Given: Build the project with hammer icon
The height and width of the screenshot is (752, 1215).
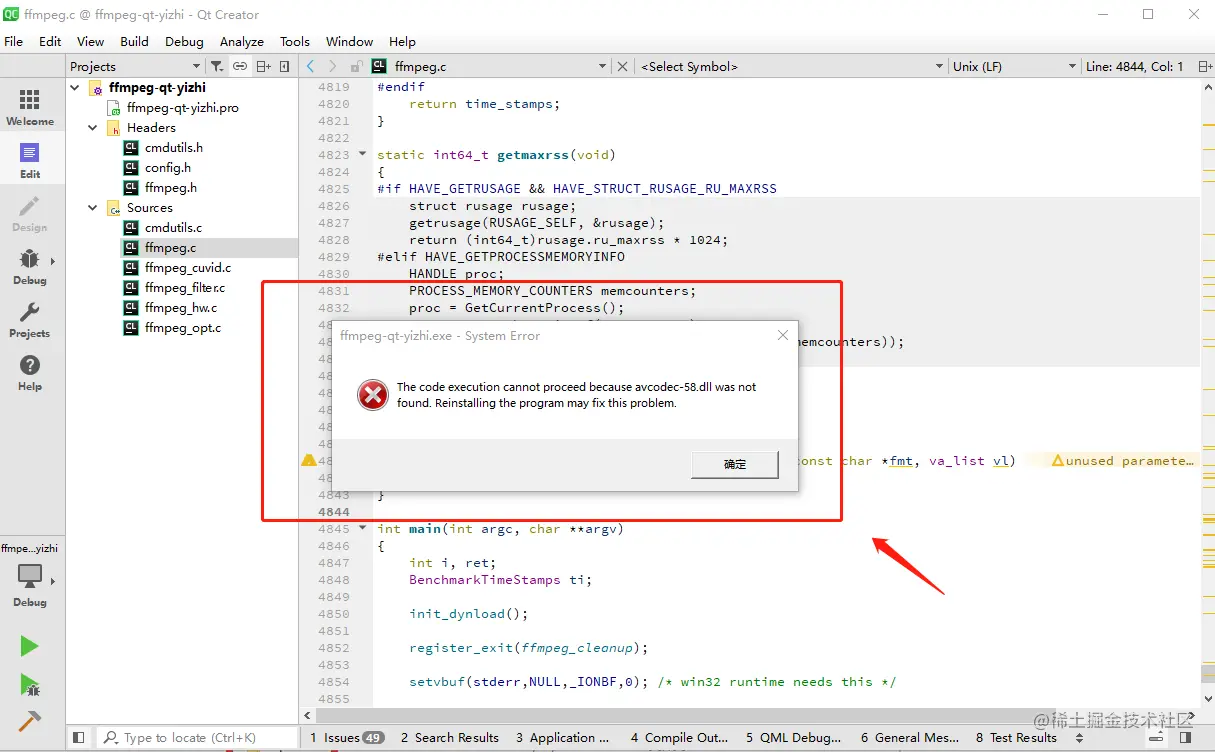Looking at the screenshot, I should [29, 721].
